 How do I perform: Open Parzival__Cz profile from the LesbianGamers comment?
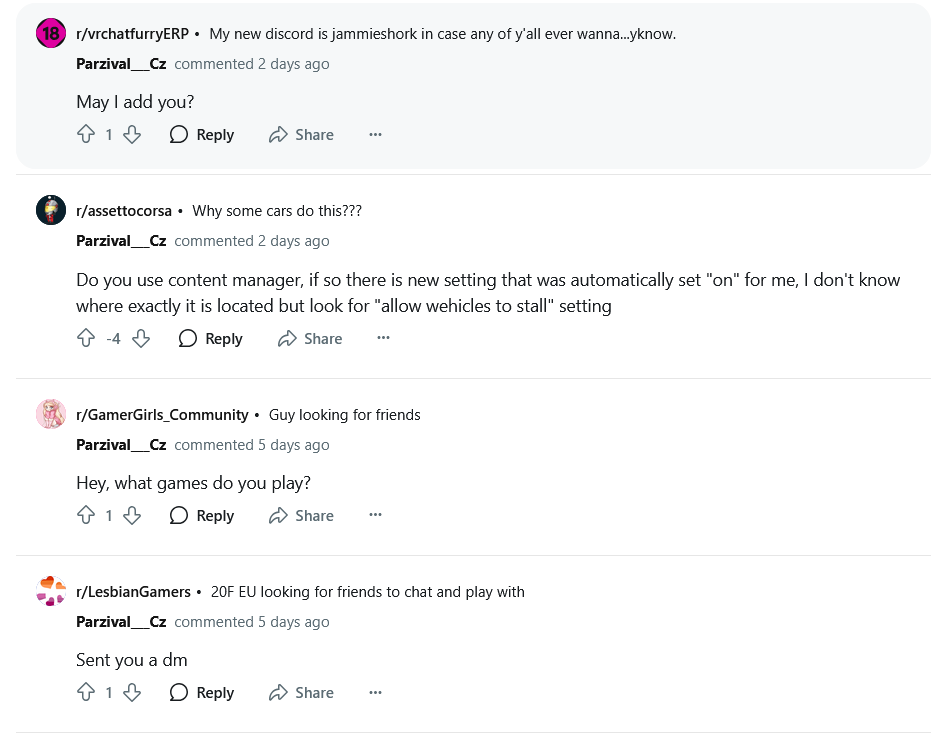point(121,622)
